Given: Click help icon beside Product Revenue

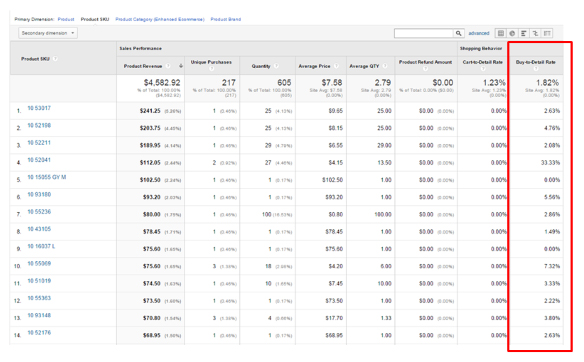Looking at the screenshot, I should point(168,66).
